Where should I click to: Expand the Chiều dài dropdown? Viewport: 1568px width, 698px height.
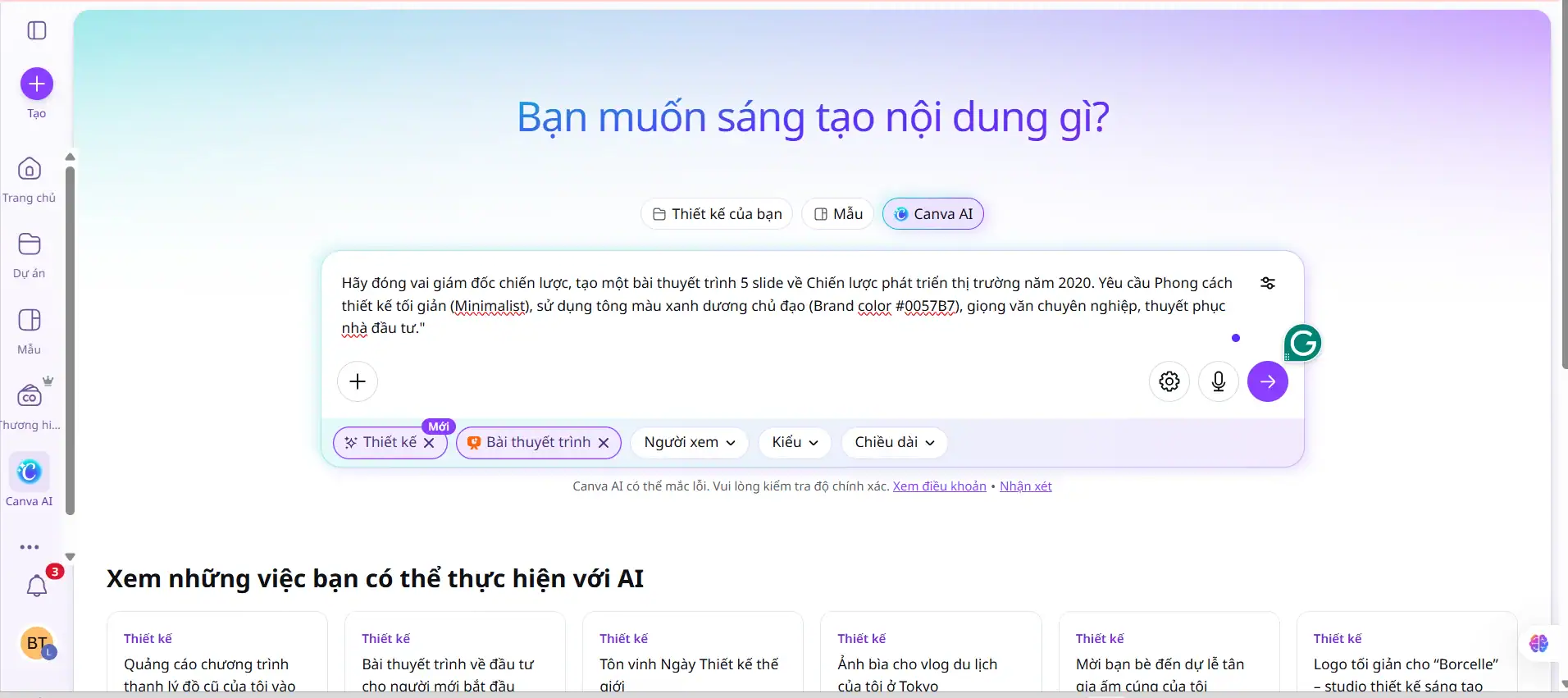click(894, 443)
